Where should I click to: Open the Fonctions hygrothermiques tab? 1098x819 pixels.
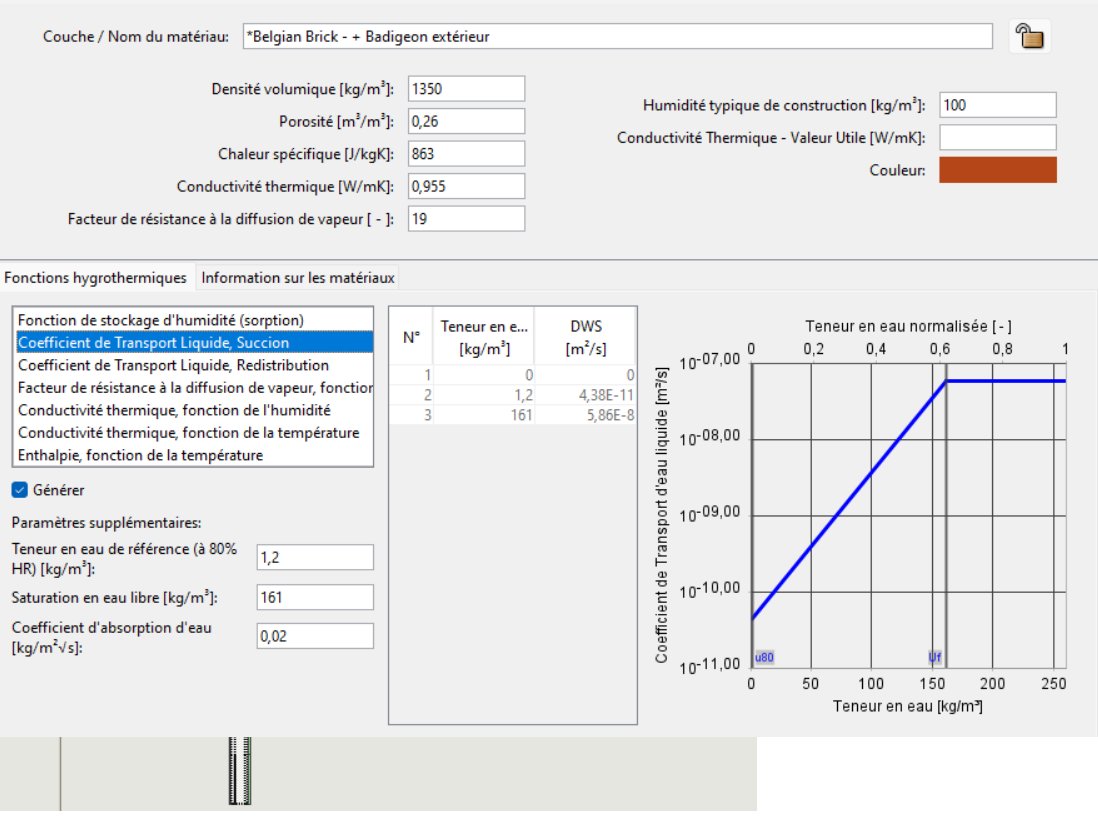pos(95,278)
